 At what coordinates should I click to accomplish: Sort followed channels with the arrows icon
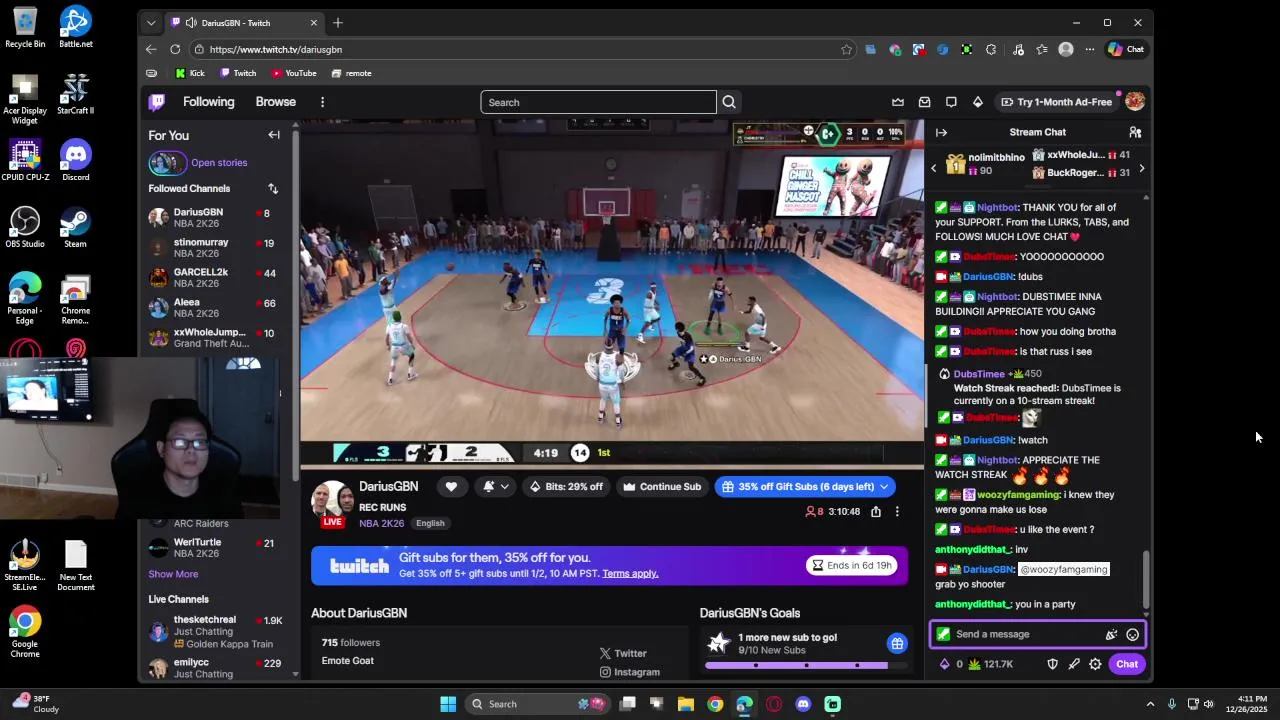pyautogui.click(x=272, y=188)
